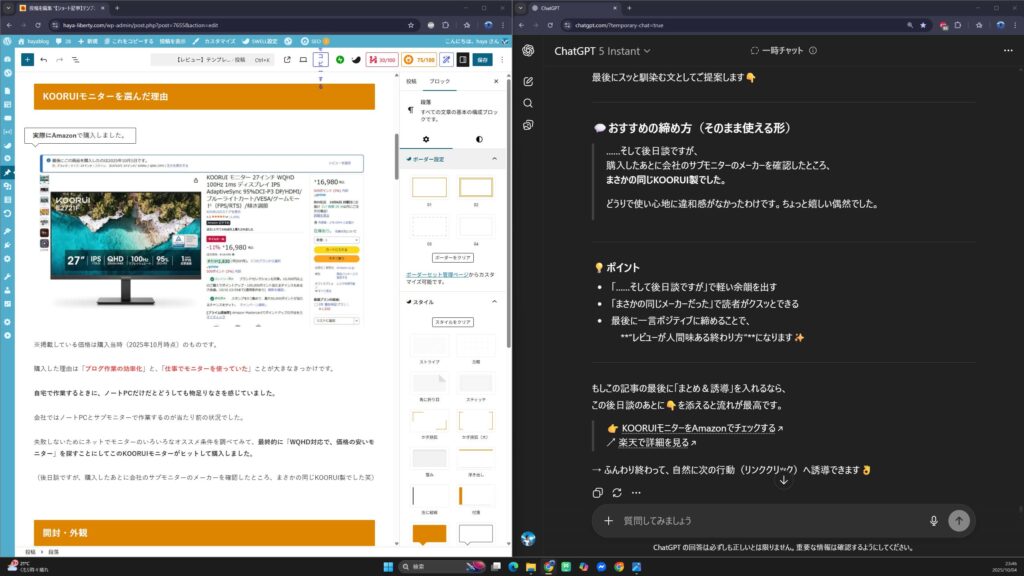The image size is (1024, 576).
Task: Click the 保存 save button
Action: click(x=483, y=60)
